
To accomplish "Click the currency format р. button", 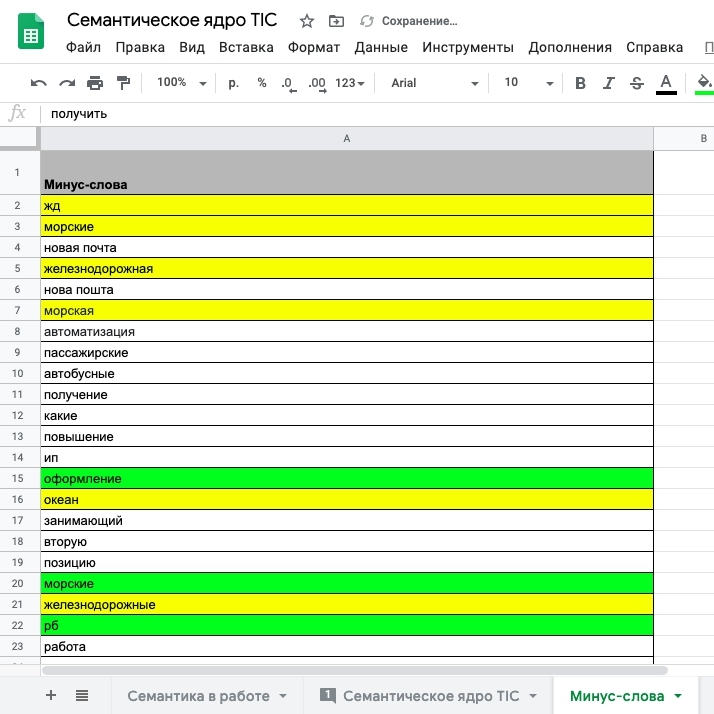I will (234, 83).
